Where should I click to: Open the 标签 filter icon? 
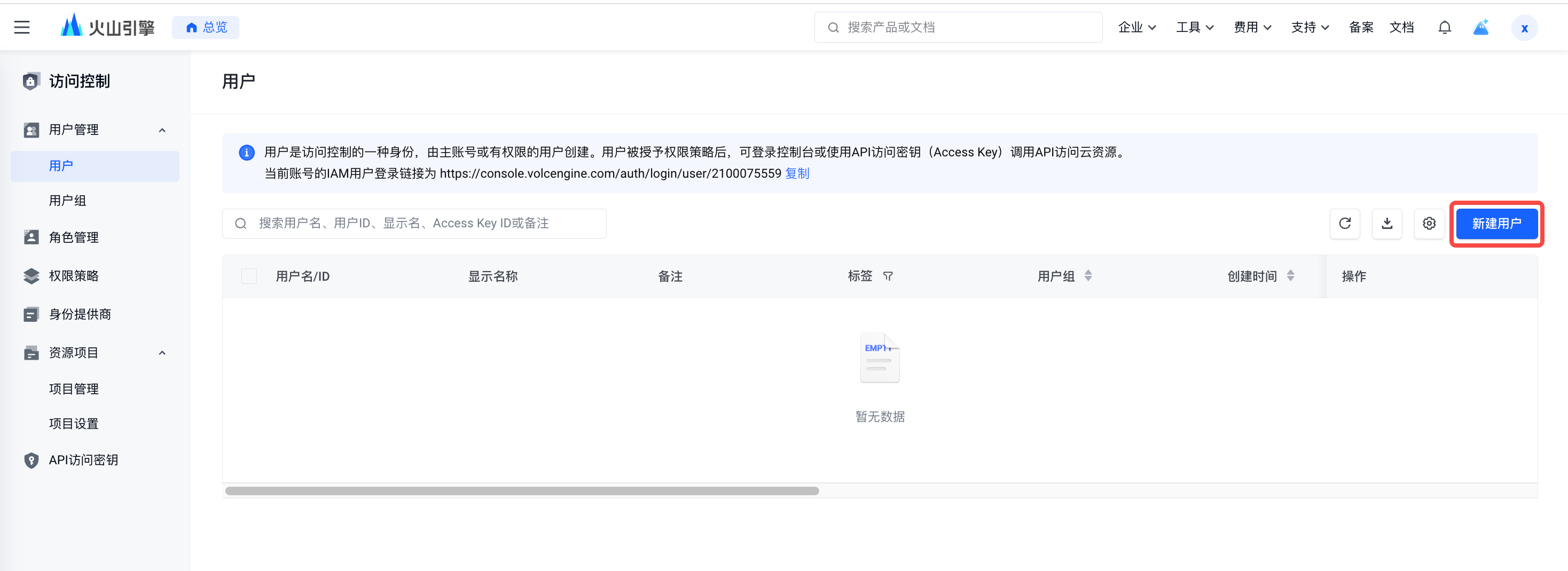coord(888,276)
